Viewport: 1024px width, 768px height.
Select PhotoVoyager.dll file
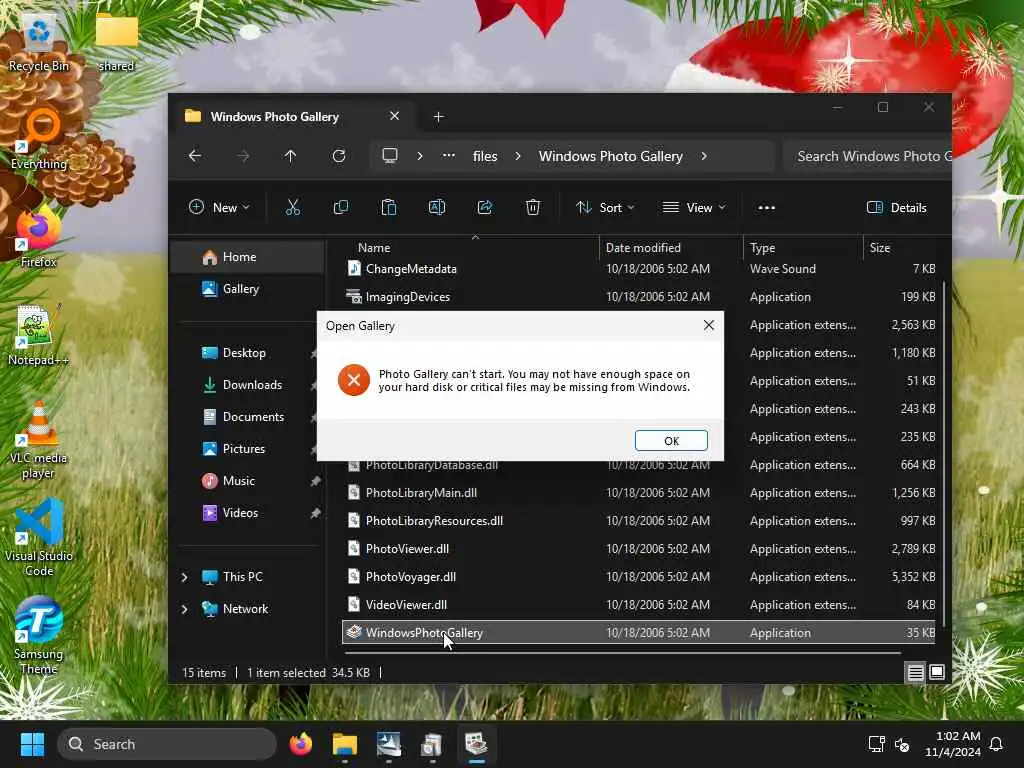(639, 577)
